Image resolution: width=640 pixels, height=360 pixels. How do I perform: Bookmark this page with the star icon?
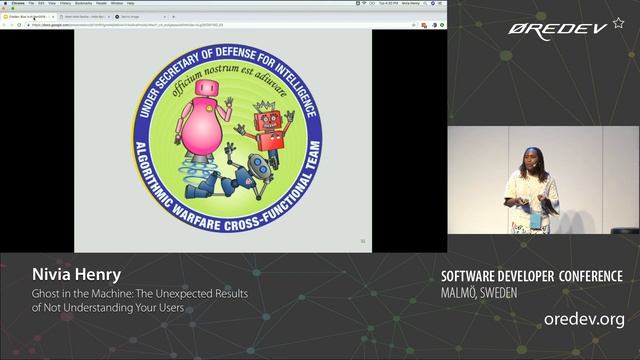[x=413, y=25]
